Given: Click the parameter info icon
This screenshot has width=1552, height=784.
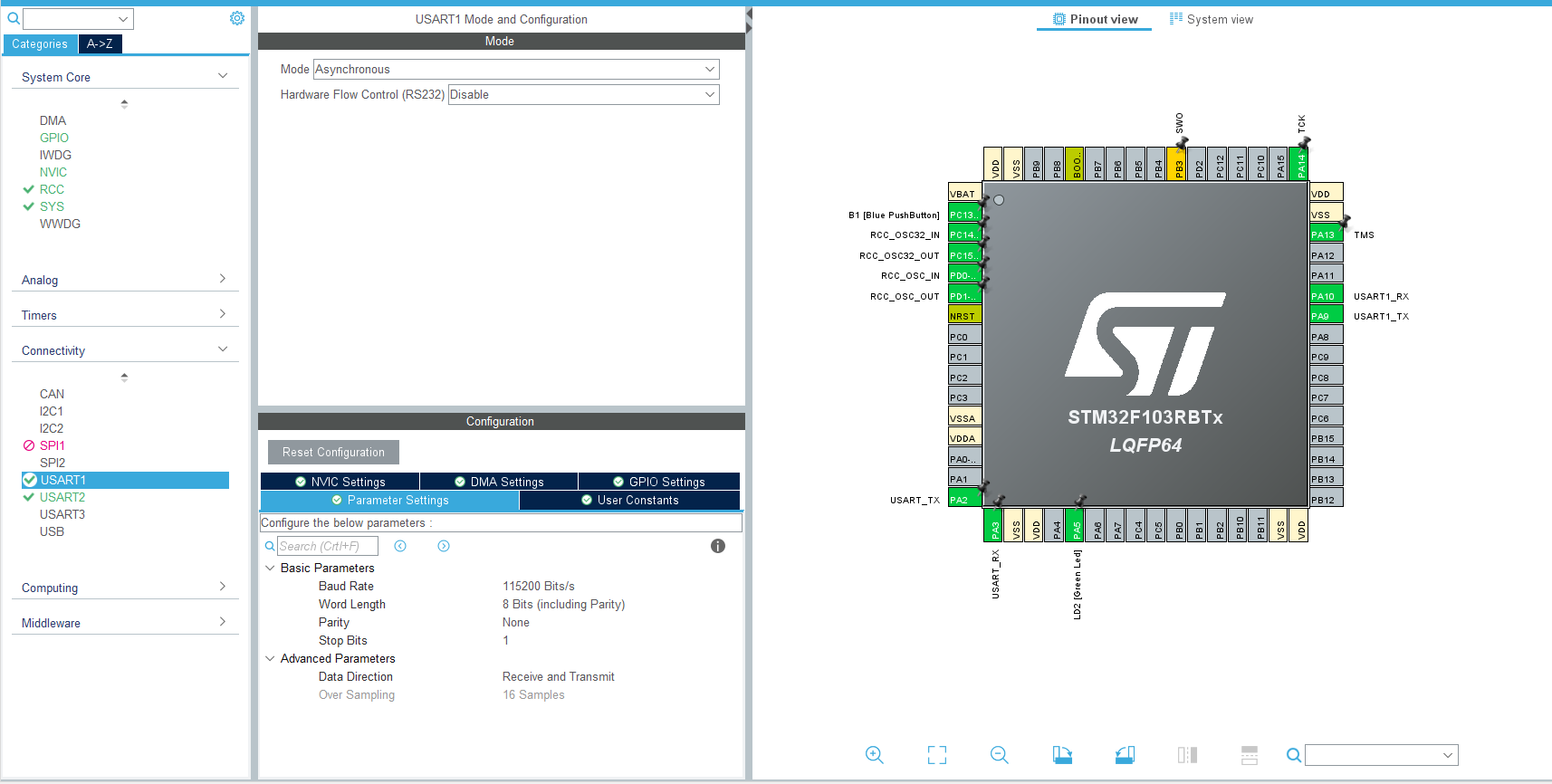Looking at the screenshot, I should click(x=718, y=546).
